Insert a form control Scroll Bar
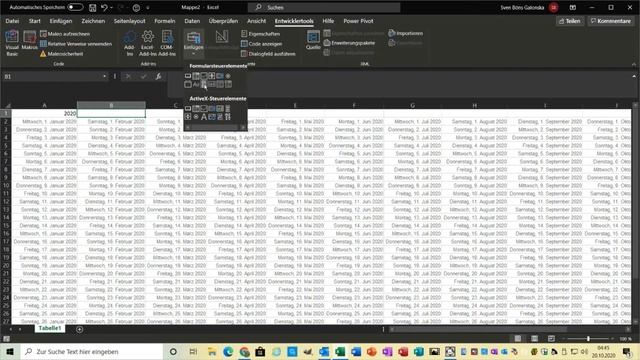 coord(204,84)
